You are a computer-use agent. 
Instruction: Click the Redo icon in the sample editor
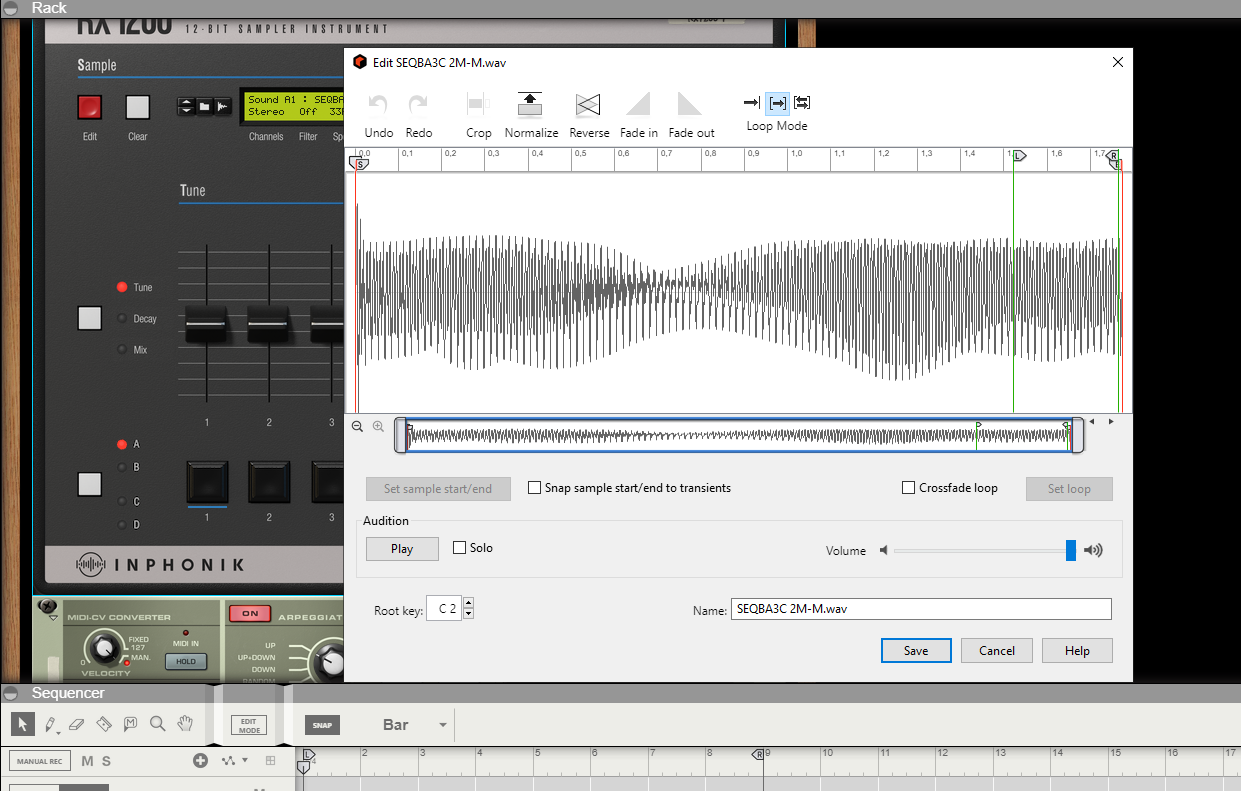coord(418,104)
